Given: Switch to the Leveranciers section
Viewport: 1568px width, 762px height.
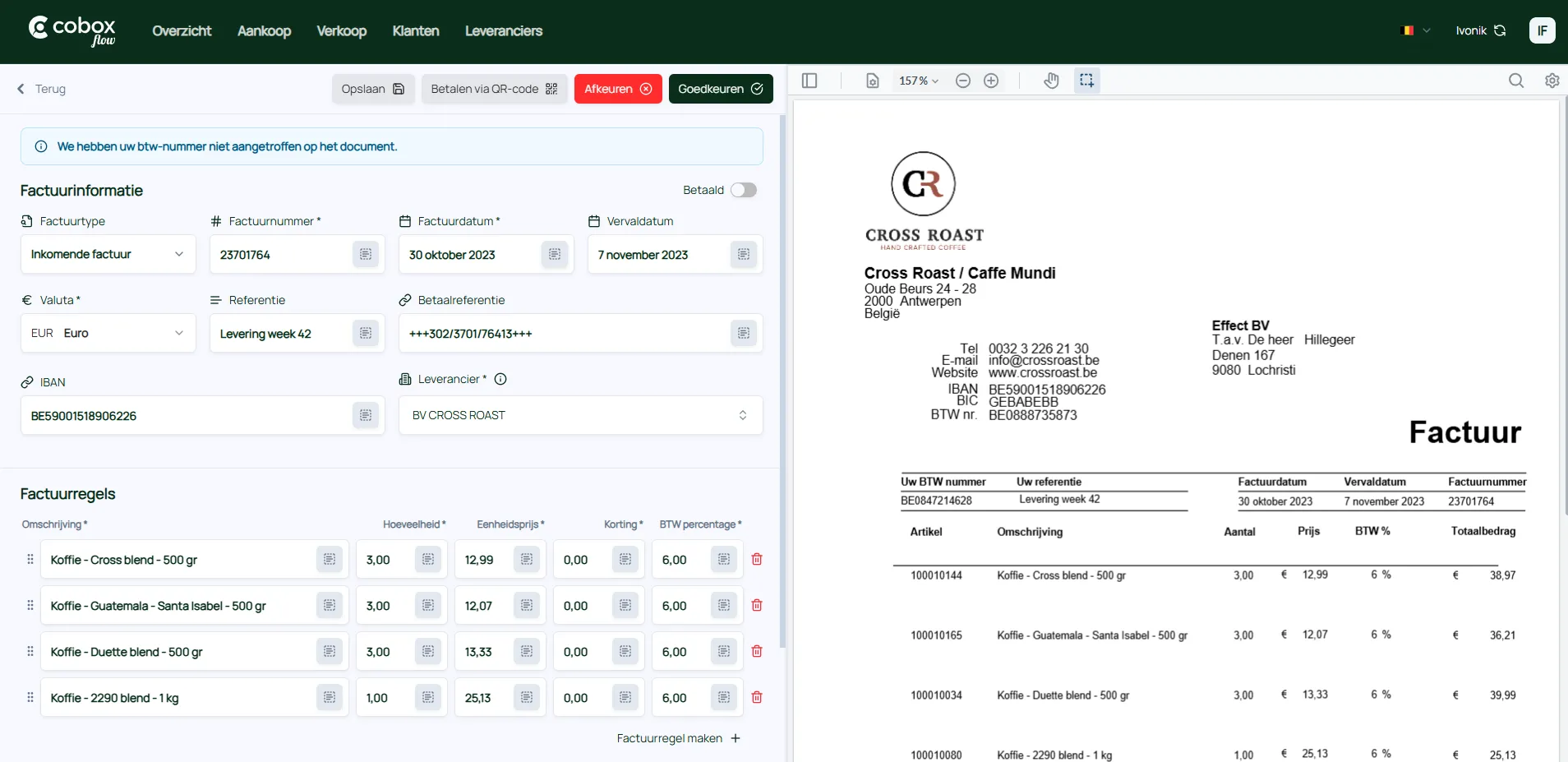Looking at the screenshot, I should click(504, 30).
